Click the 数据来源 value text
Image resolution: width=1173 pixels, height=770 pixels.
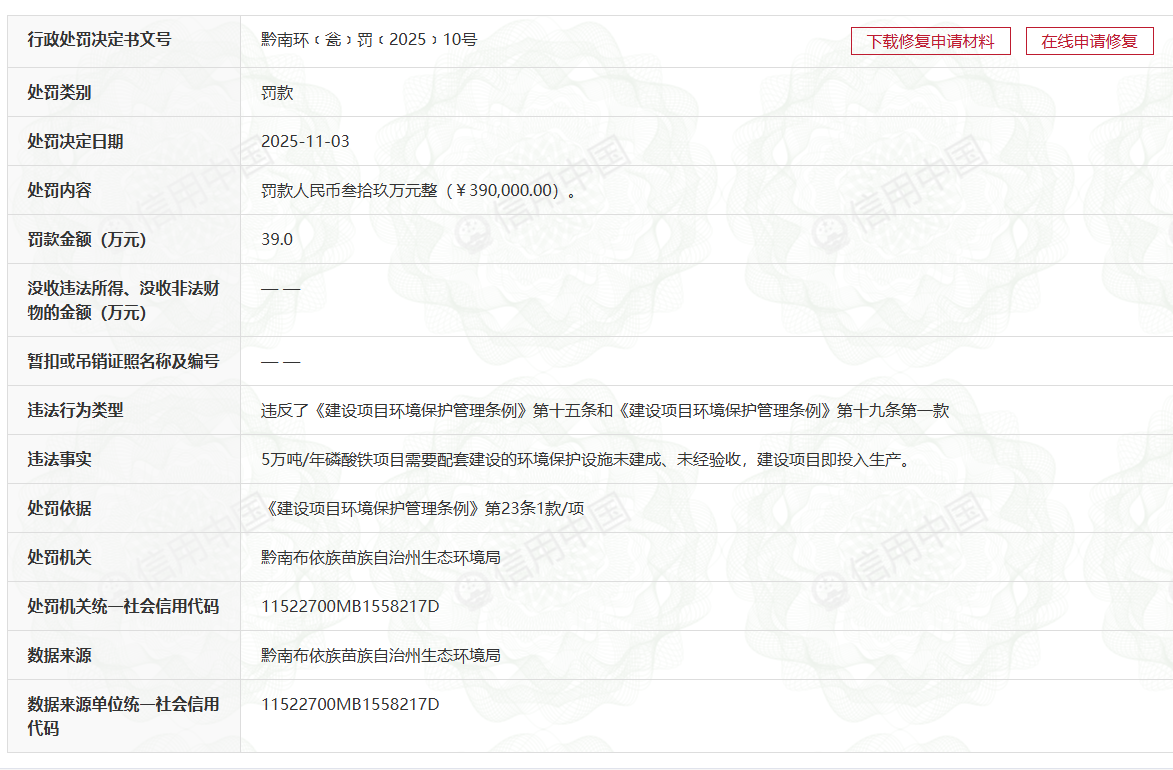click(x=381, y=656)
